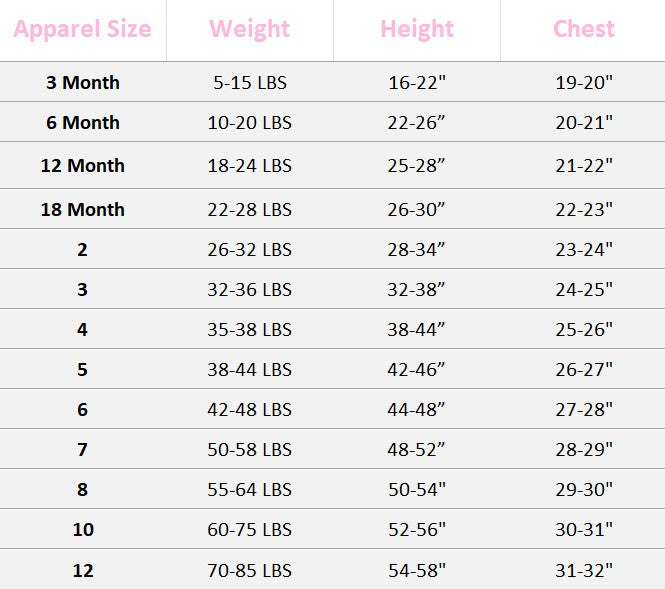Select the 70-85 LBS weight cell
Viewport: 665px width, 589px height.
[x=250, y=570]
